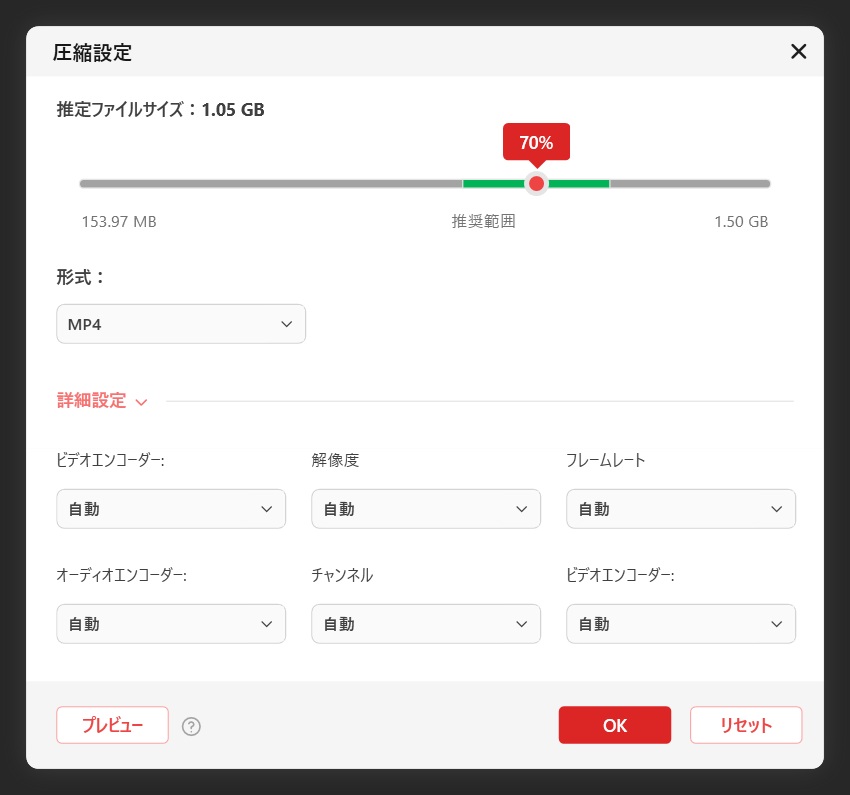The height and width of the screenshot is (795, 850).
Task: Collapse the 詳細設定 section chevron
Action: coord(141,402)
